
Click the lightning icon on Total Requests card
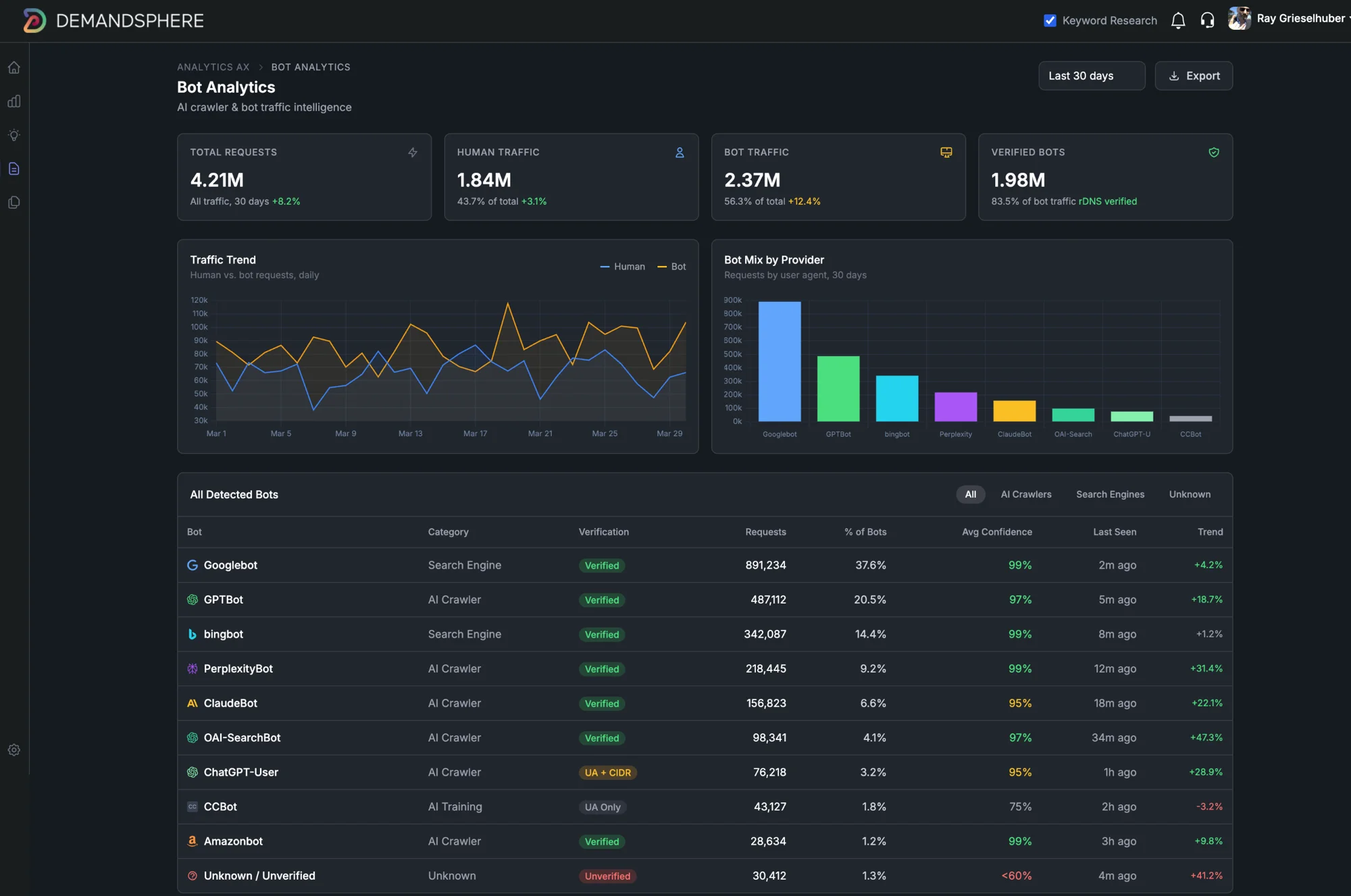click(x=413, y=153)
